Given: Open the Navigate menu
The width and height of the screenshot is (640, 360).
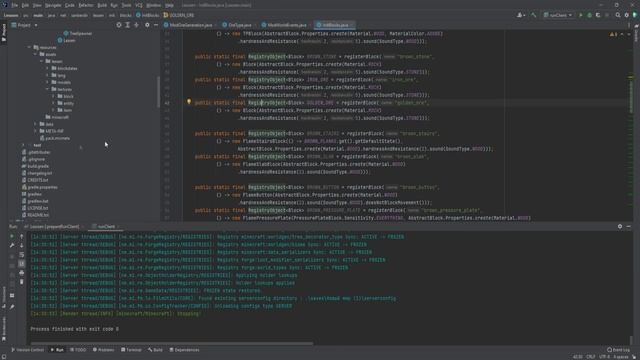Looking at the screenshot, I should pyautogui.click(x=53, y=5).
